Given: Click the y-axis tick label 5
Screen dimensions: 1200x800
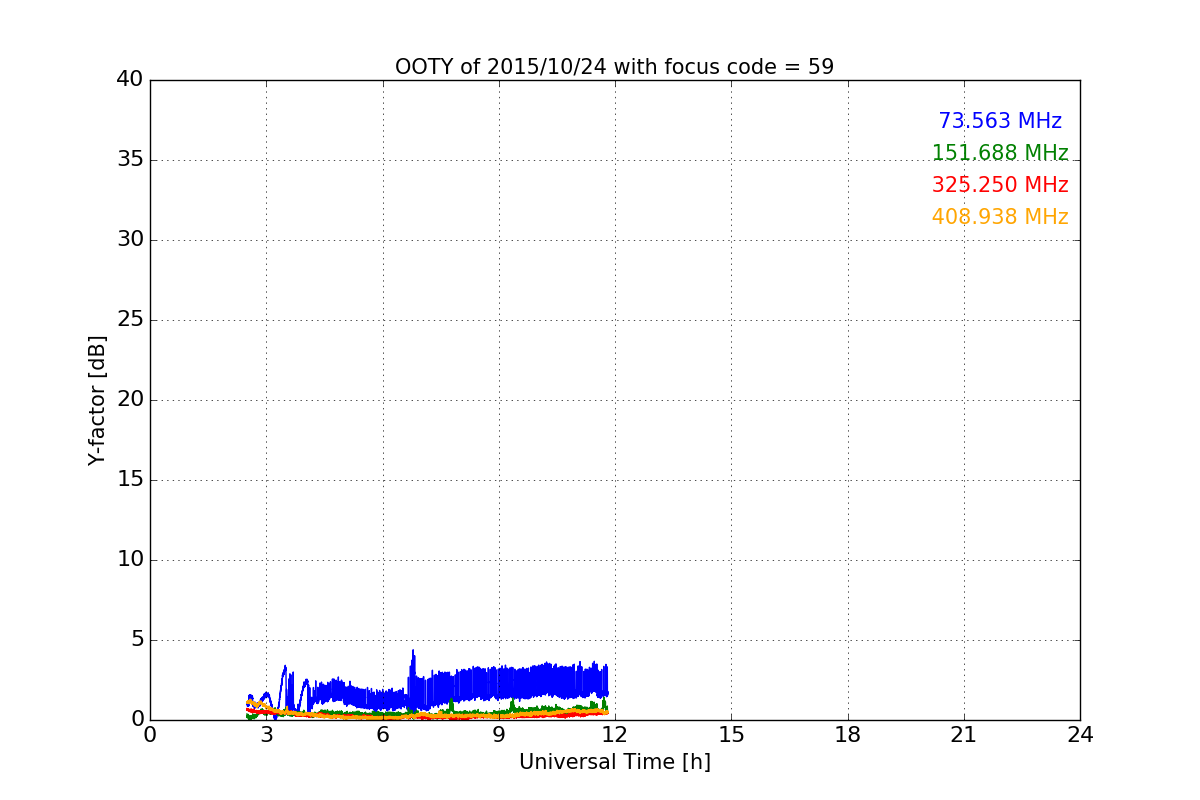Looking at the screenshot, I should coord(137,640).
